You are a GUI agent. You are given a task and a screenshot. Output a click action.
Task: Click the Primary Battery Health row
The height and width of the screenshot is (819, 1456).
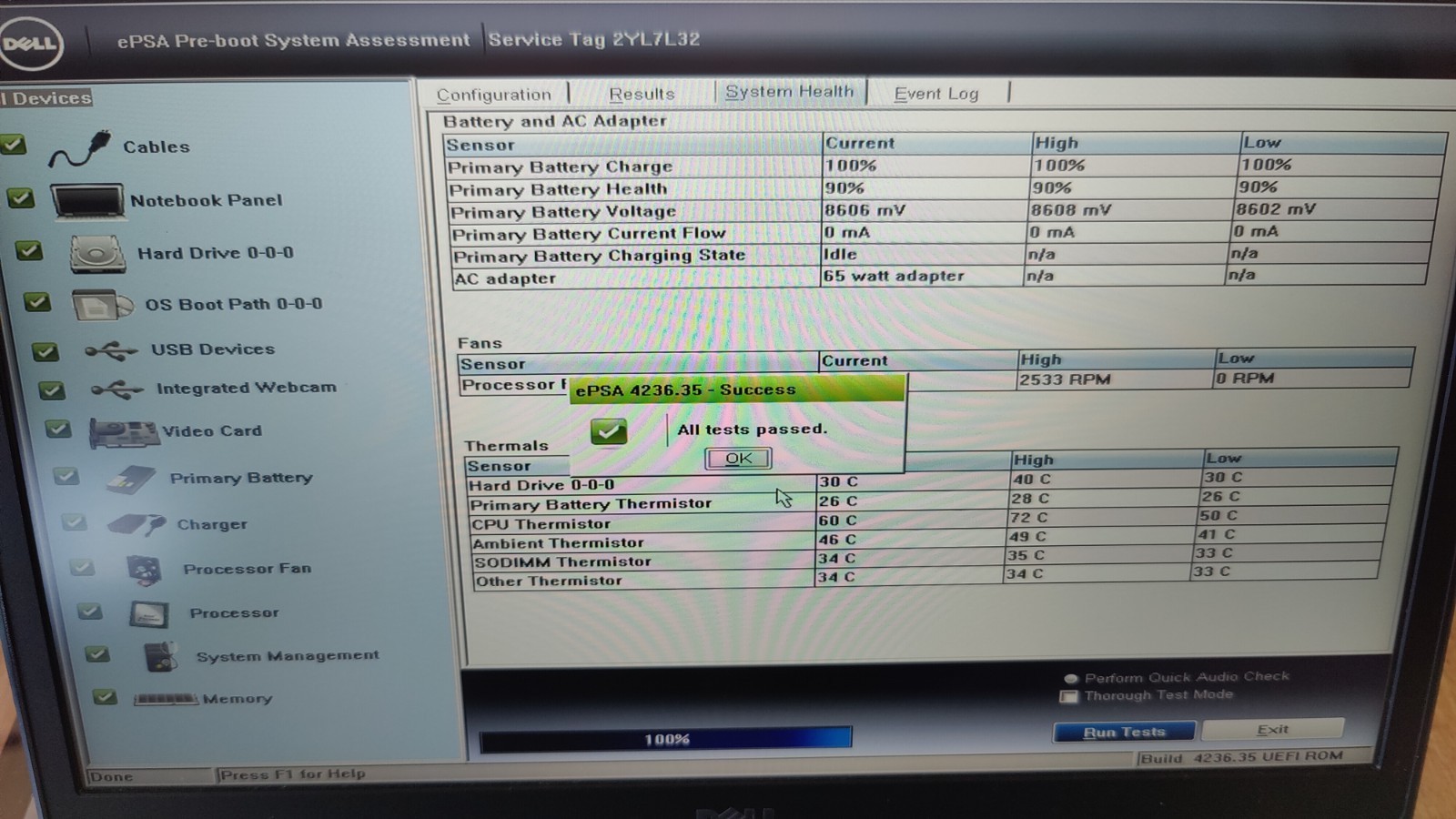coord(945,188)
